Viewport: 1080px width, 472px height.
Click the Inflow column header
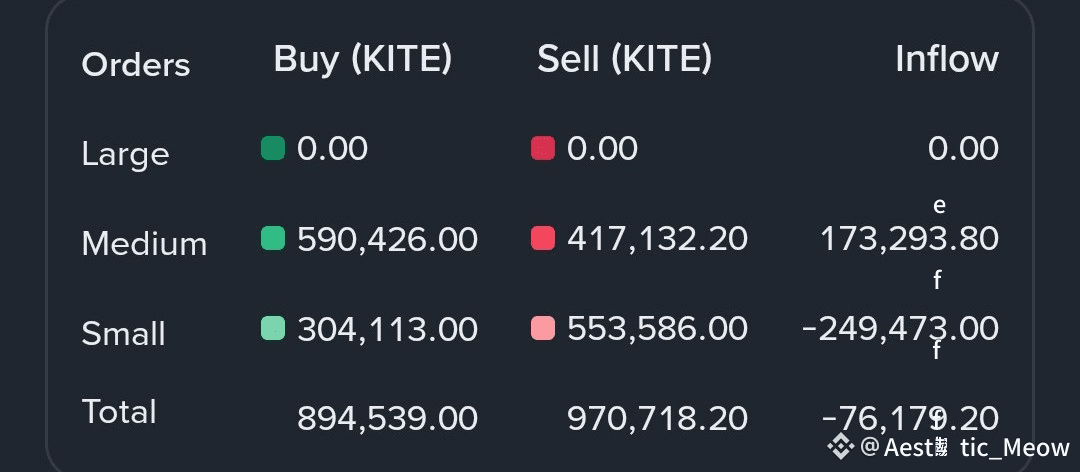tap(946, 60)
